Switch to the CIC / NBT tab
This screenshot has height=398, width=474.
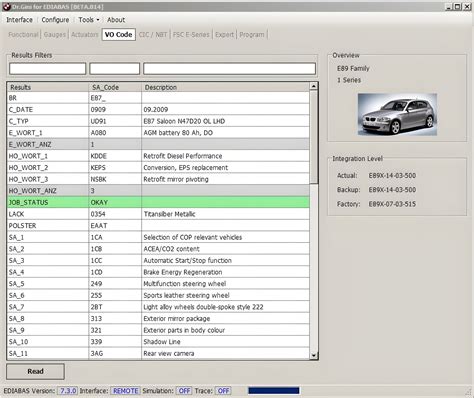tap(153, 34)
